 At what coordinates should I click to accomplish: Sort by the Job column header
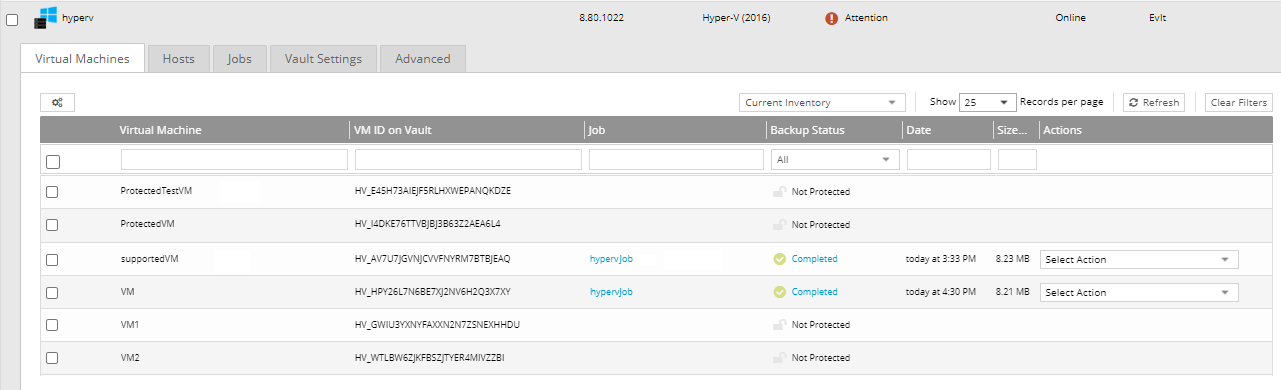(597, 130)
